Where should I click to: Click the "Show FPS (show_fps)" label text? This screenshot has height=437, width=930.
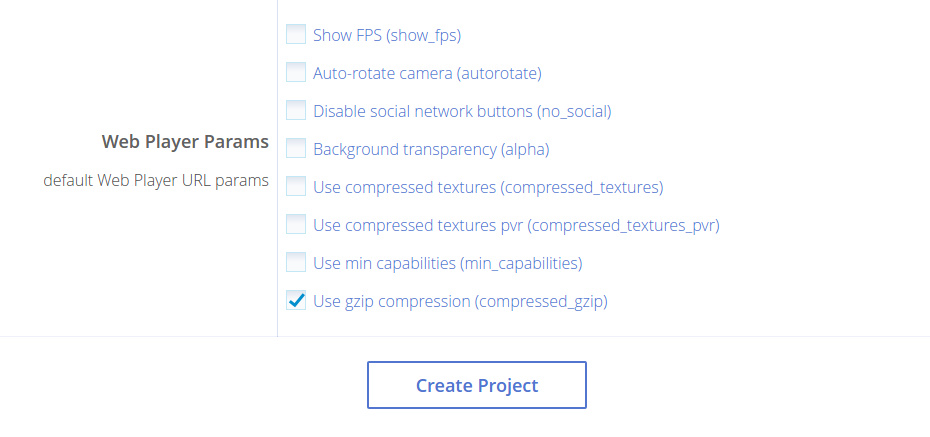(x=386, y=35)
